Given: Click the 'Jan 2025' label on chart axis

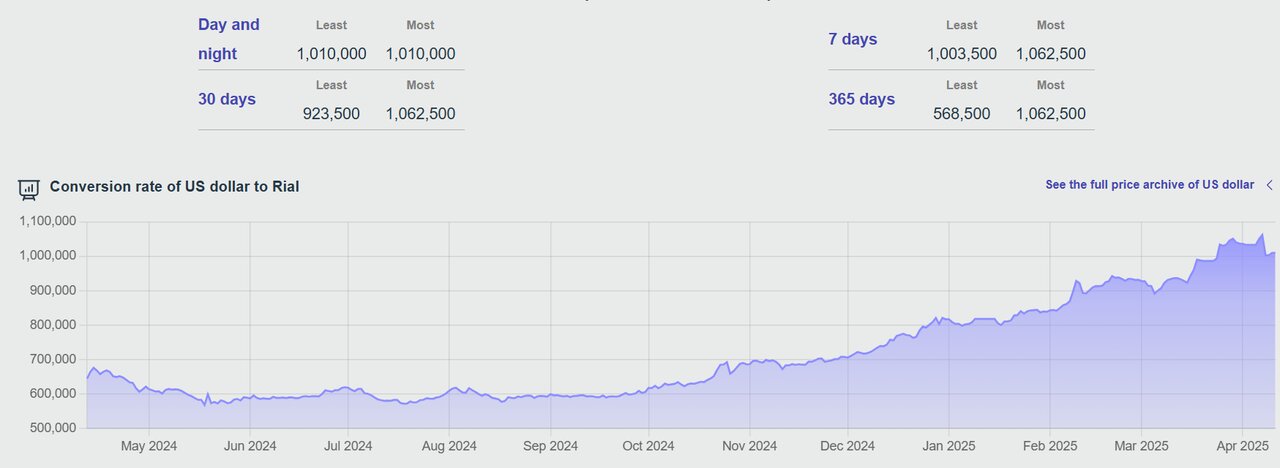Looking at the screenshot, I should click(948, 446).
